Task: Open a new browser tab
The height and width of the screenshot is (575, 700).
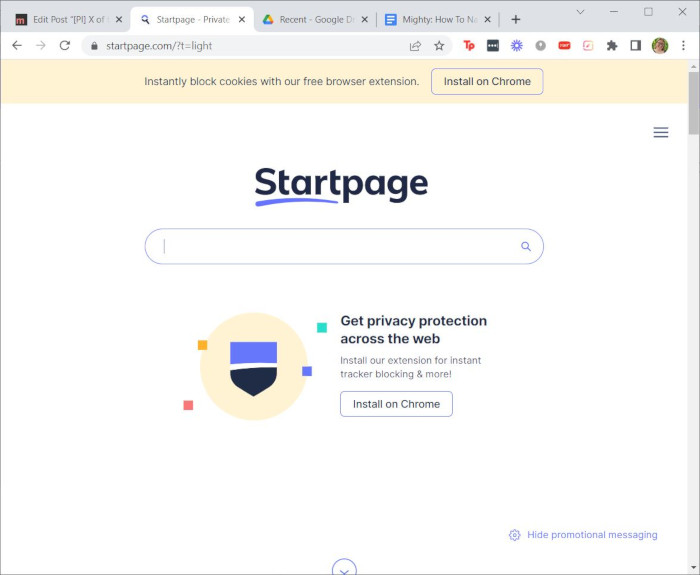Action: pos(516,19)
